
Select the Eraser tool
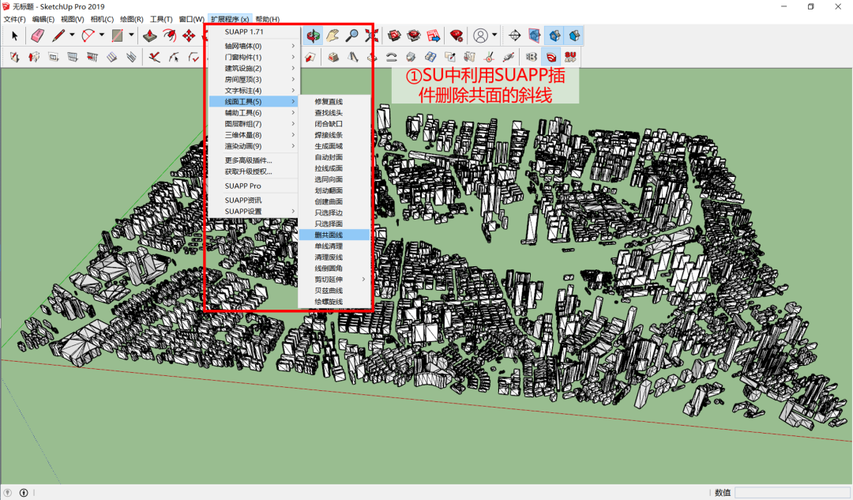pos(37,36)
